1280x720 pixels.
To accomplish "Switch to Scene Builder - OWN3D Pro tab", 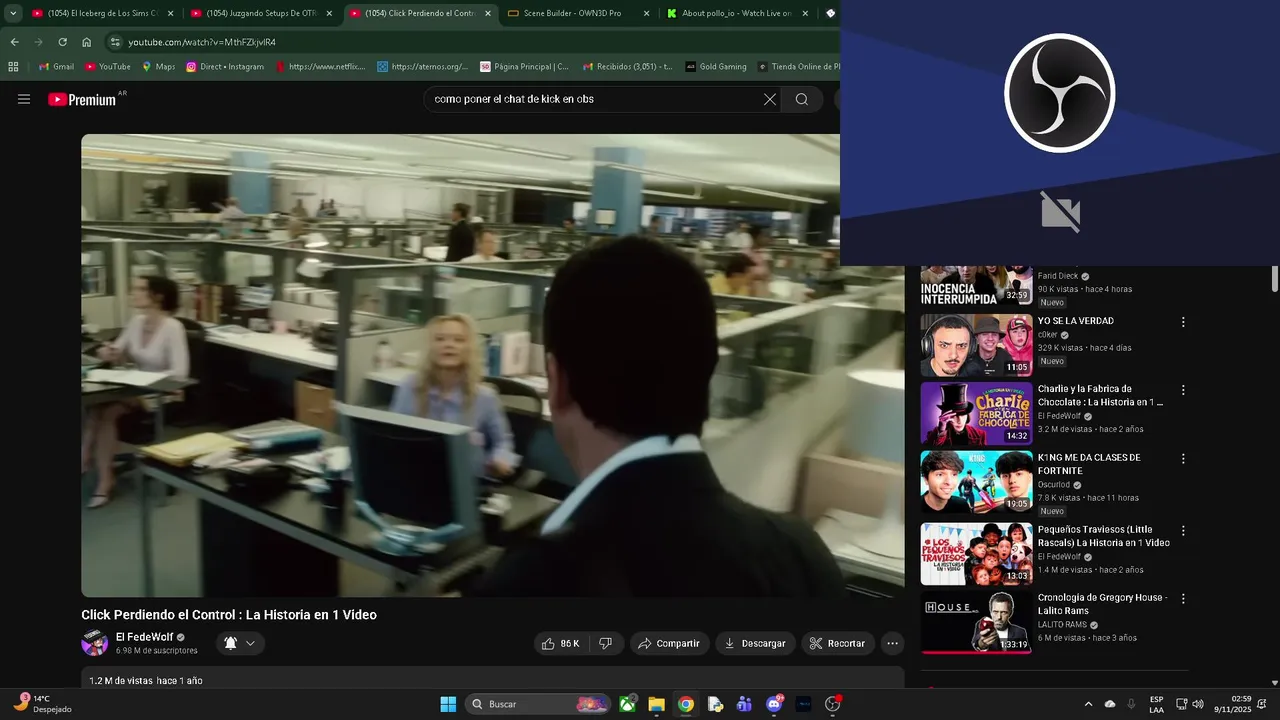I will [x=578, y=13].
